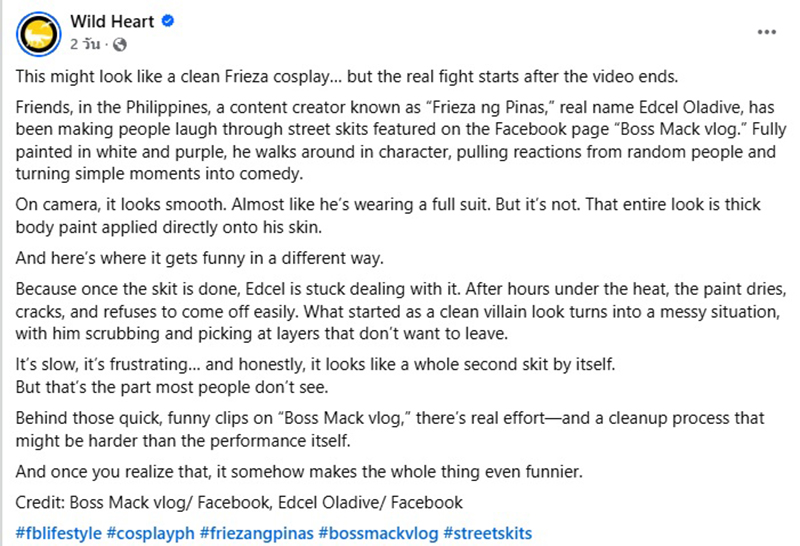Image resolution: width=800 pixels, height=546 pixels.
Task: Click the Wild Heart profile picture
Action: pos(36,34)
